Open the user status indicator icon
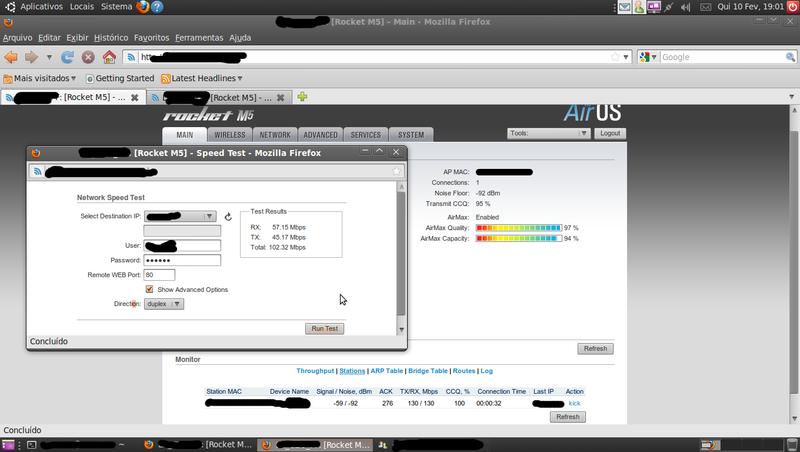 click(x=639, y=7)
